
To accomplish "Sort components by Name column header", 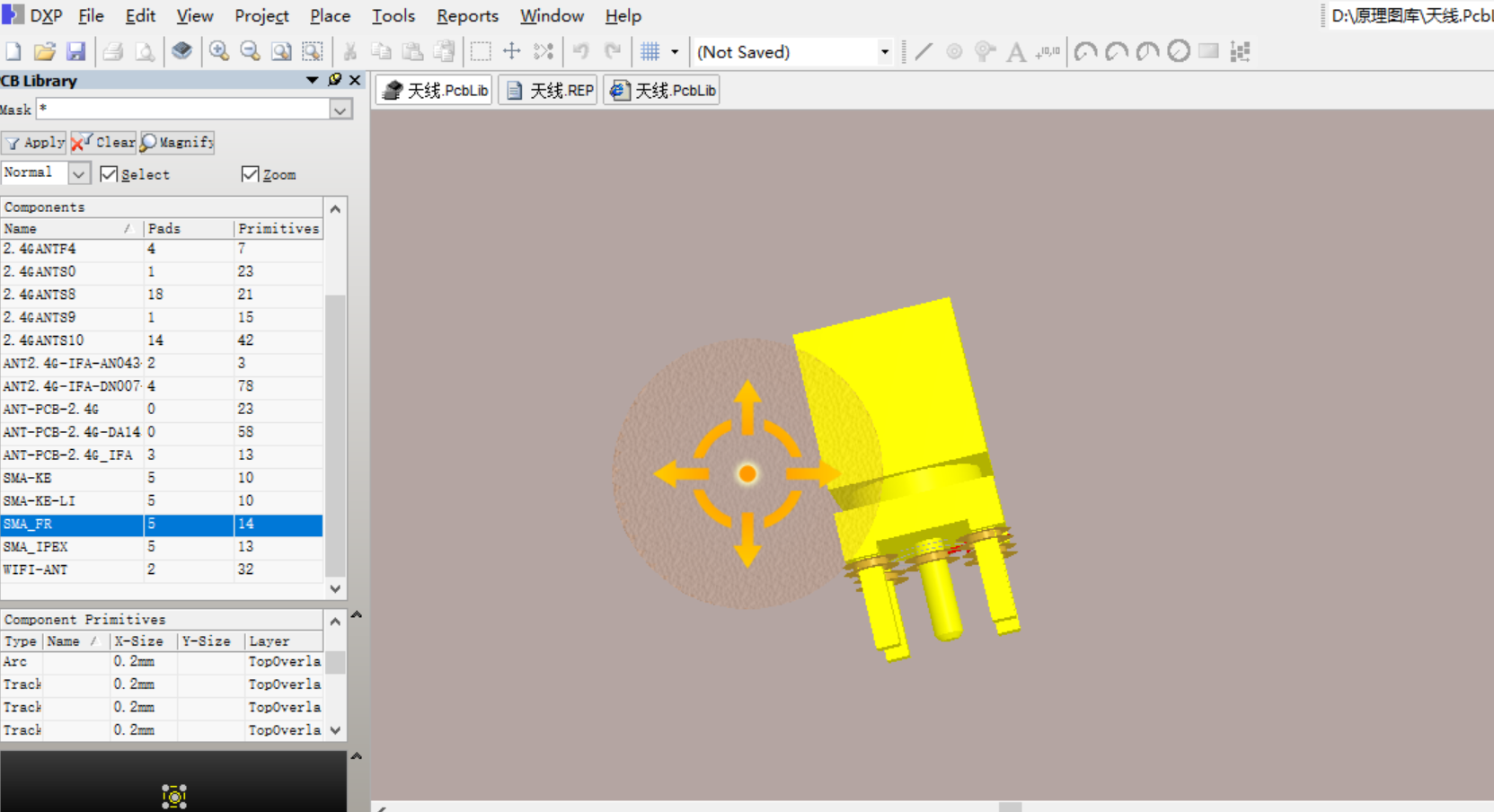I will pos(72,228).
